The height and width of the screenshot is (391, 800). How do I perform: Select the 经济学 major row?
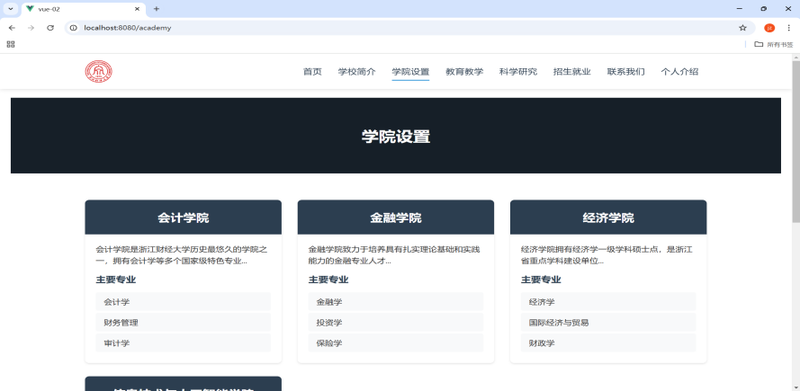(x=608, y=302)
